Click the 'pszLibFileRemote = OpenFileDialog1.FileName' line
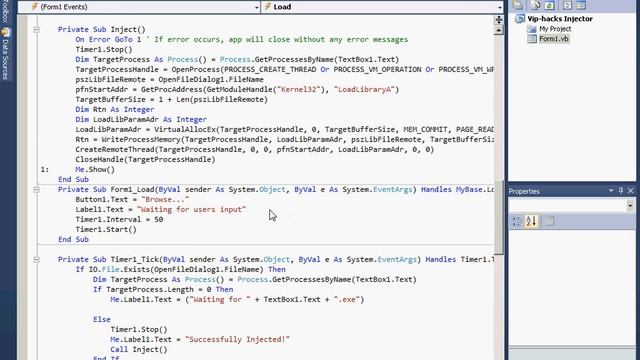 (x=169, y=80)
